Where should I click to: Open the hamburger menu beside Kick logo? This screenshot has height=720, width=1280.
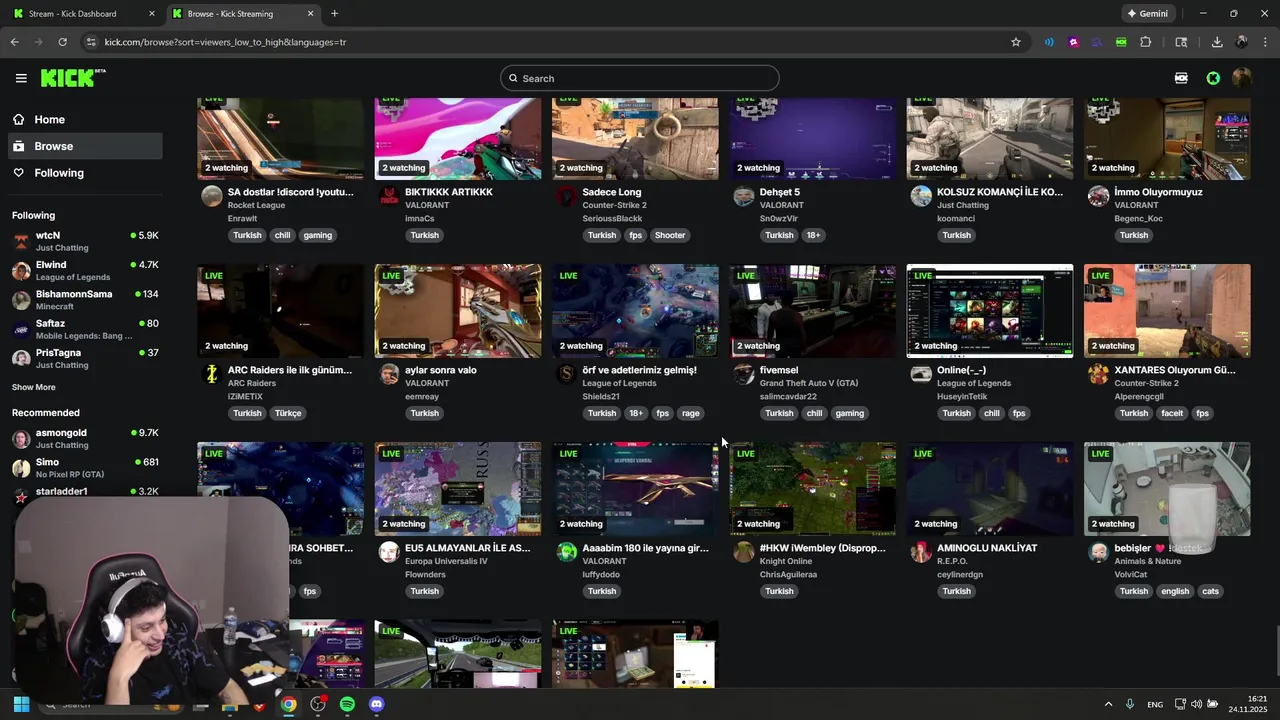tap(21, 78)
